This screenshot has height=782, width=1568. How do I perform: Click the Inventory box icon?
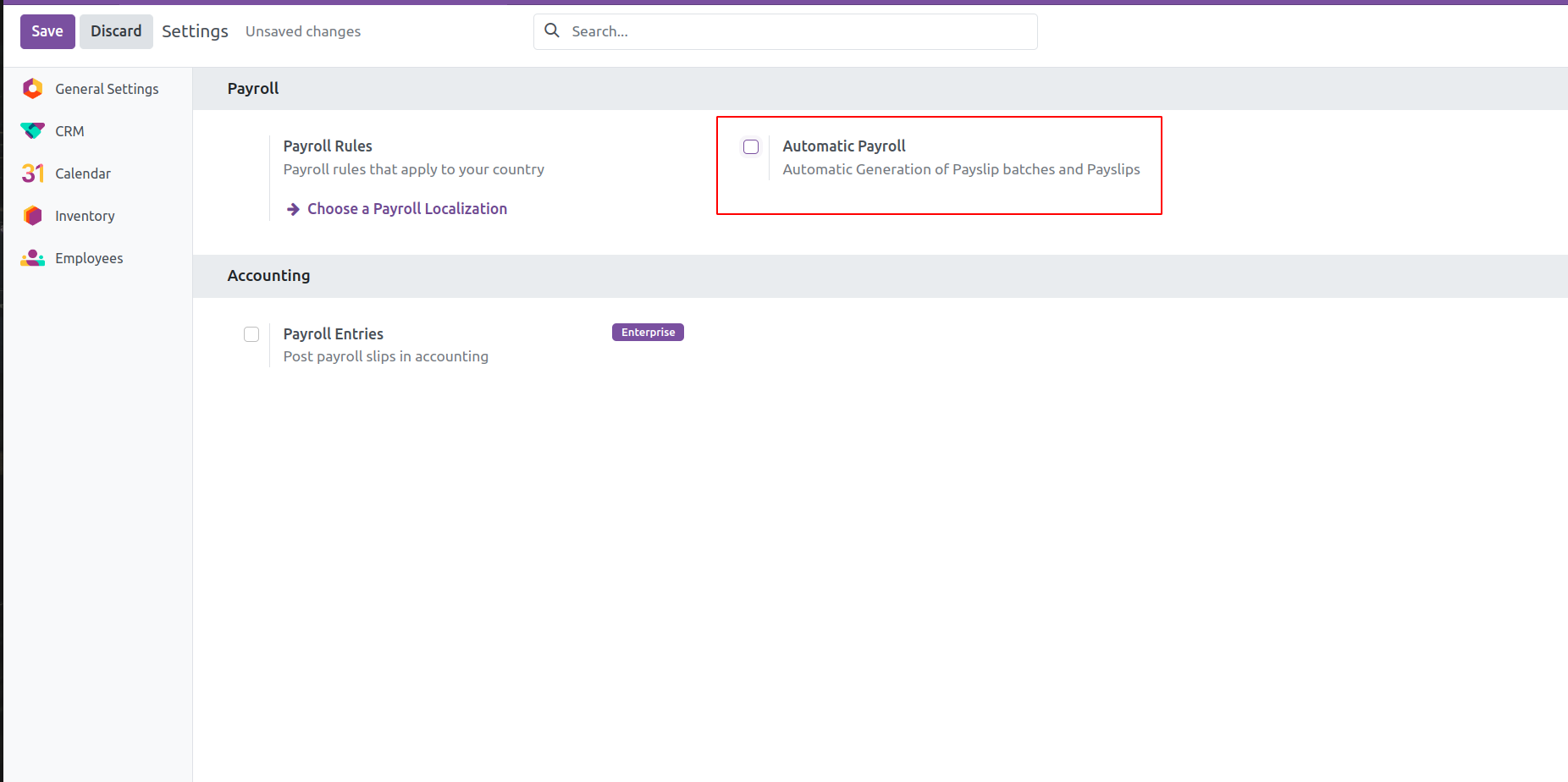coord(32,216)
